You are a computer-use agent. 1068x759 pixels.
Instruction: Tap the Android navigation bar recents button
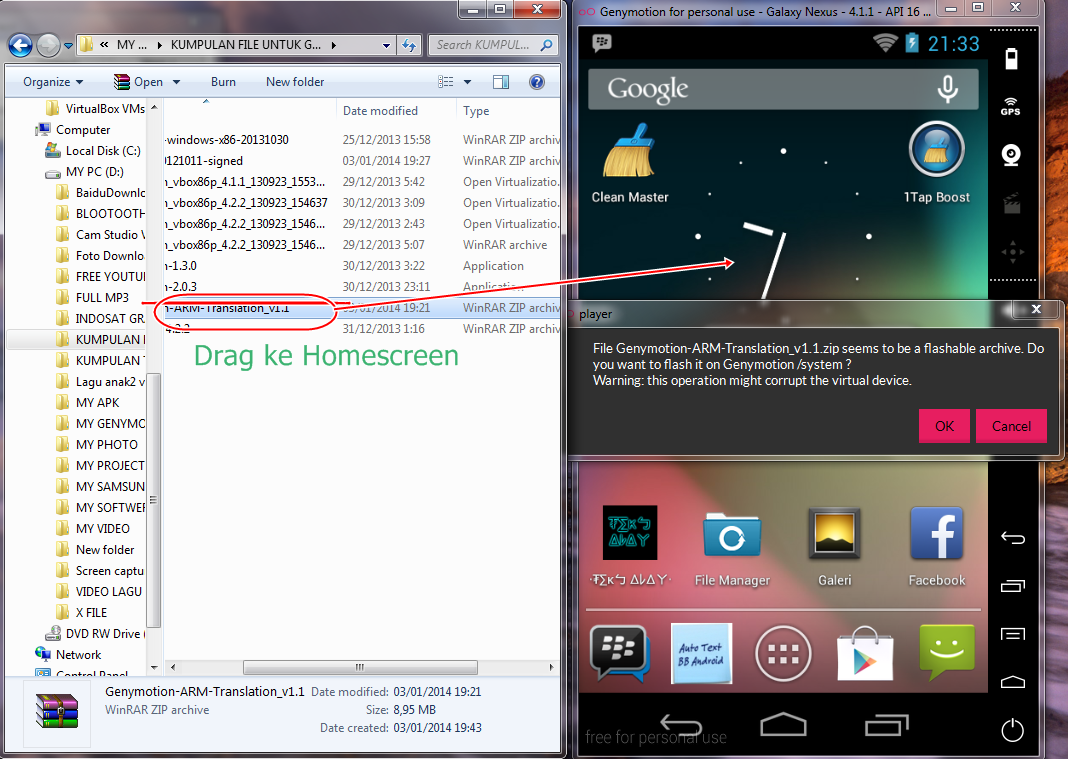coord(887,725)
